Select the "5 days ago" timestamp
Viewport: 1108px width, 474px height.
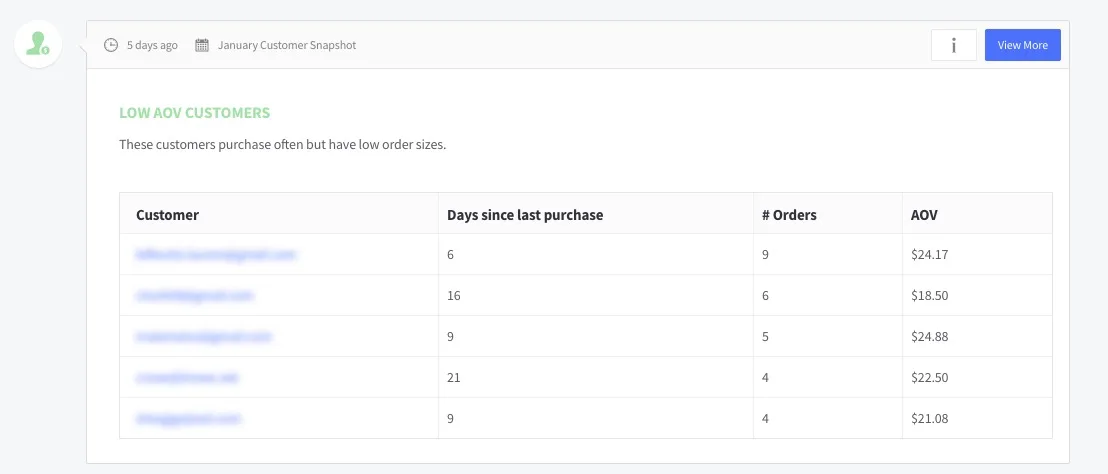[152, 45]
